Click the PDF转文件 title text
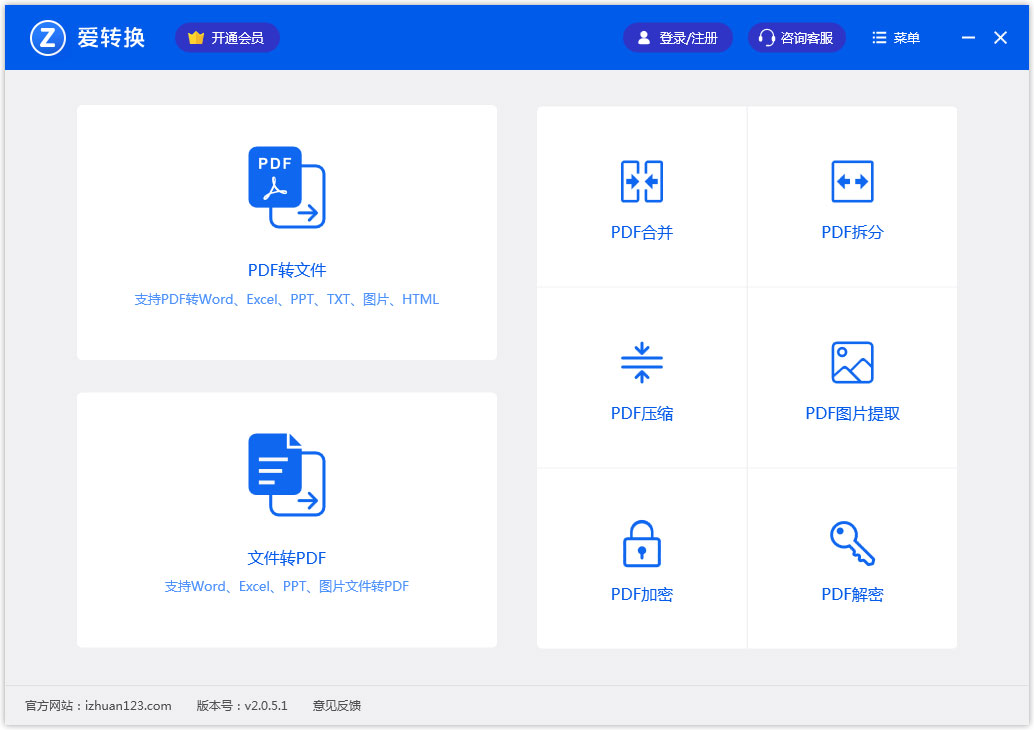 pyautogui.click(x=287, y=270)
